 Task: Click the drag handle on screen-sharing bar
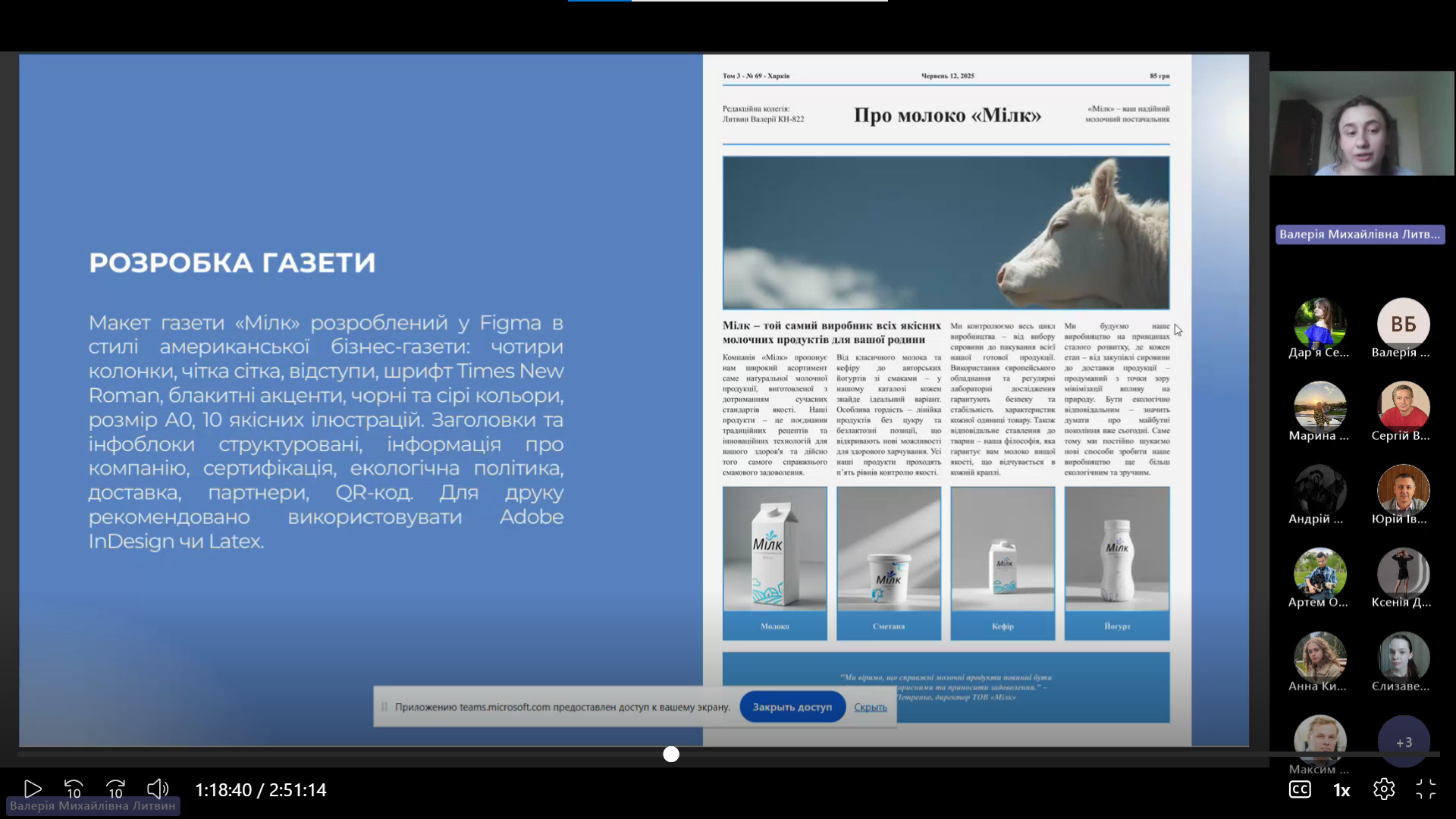tap(384, 707)
